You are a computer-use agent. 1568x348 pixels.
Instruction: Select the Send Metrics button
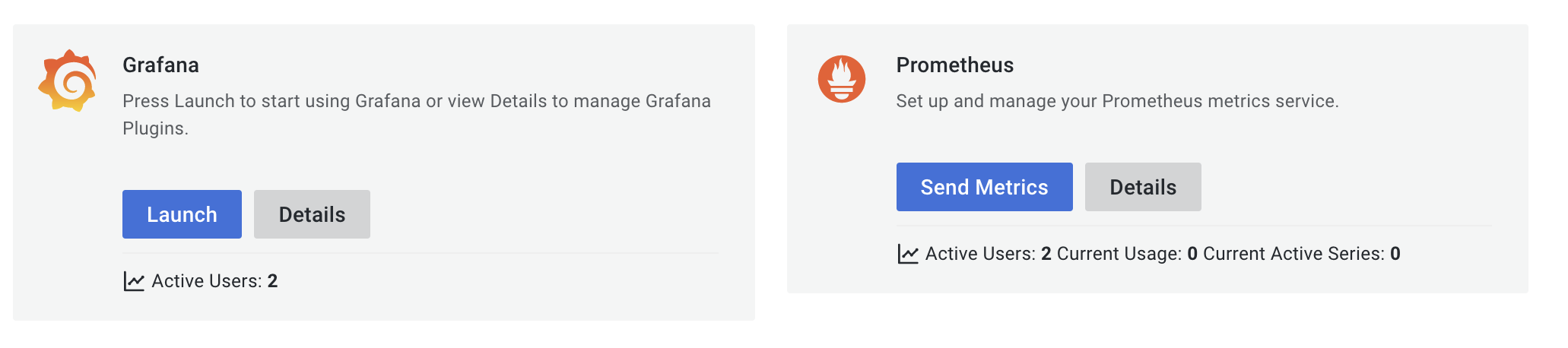pos(984,187)
